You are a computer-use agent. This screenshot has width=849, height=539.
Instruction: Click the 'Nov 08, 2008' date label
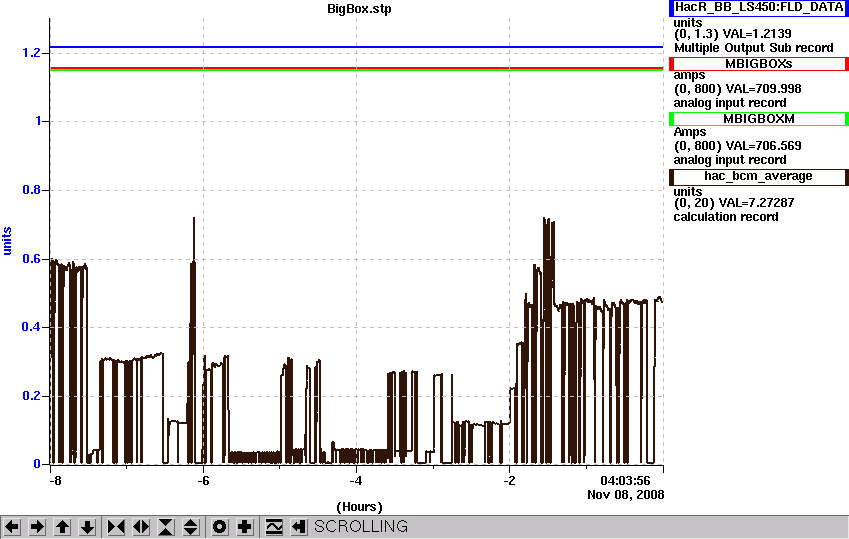coord(625,495)
